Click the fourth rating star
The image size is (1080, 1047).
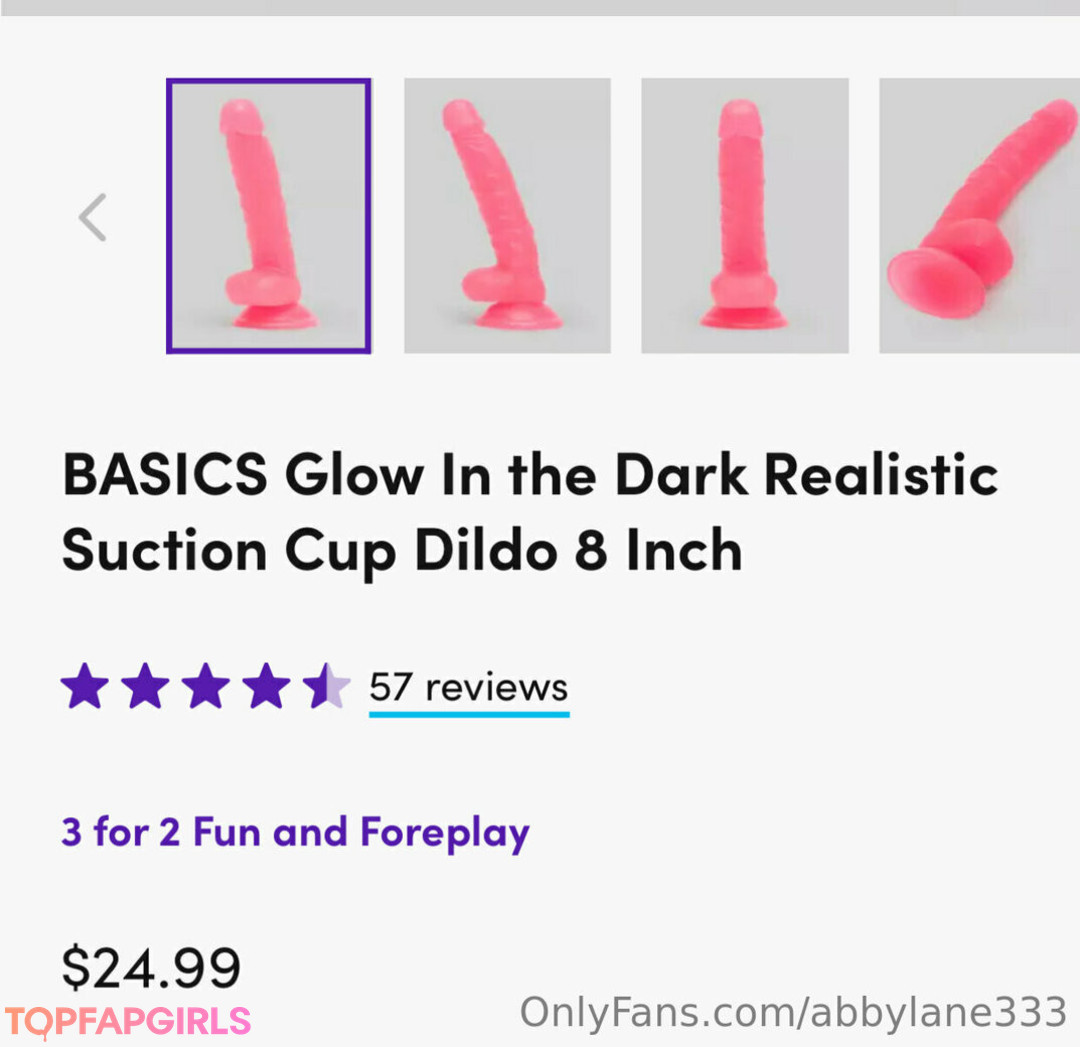tap(266, 688)
